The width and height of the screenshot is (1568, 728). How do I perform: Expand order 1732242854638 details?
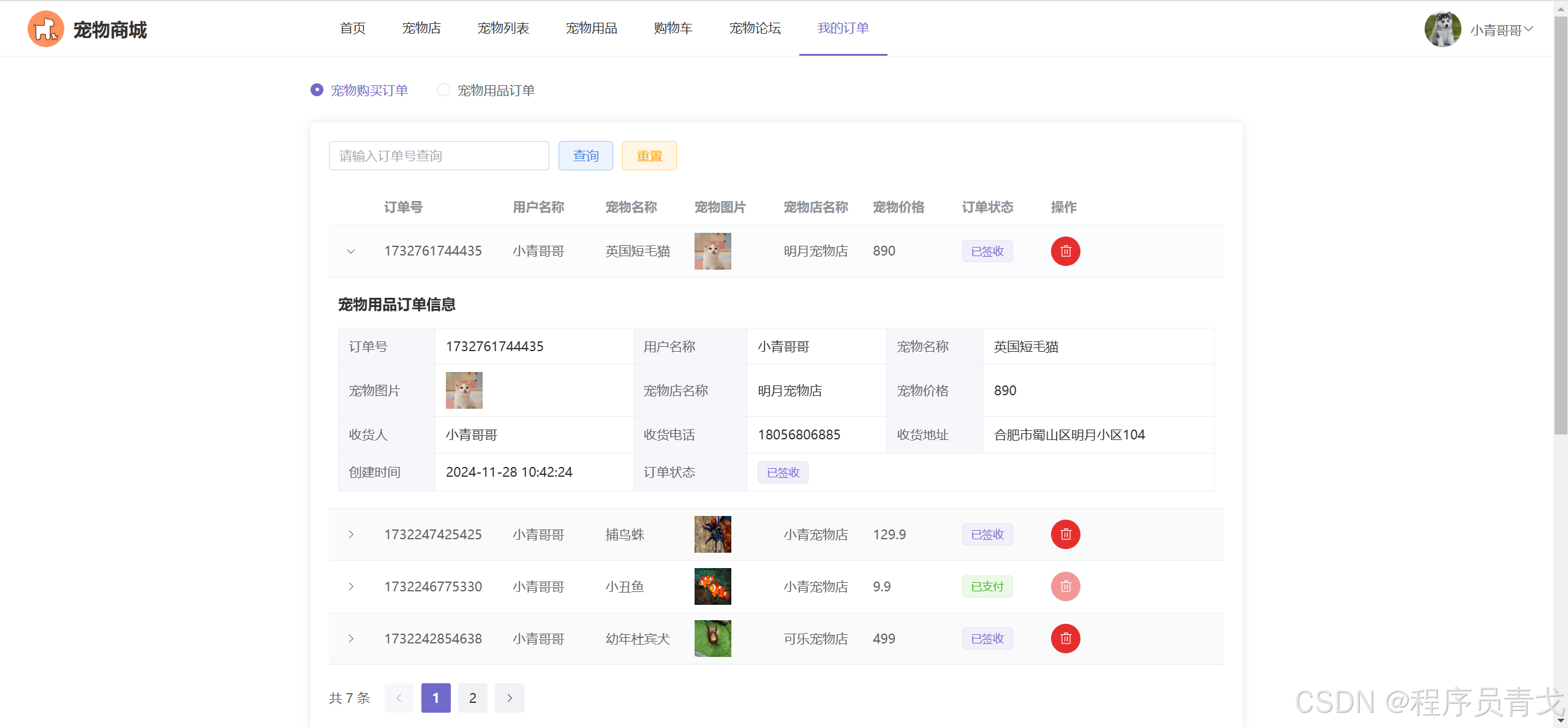(x=351, y=639)
